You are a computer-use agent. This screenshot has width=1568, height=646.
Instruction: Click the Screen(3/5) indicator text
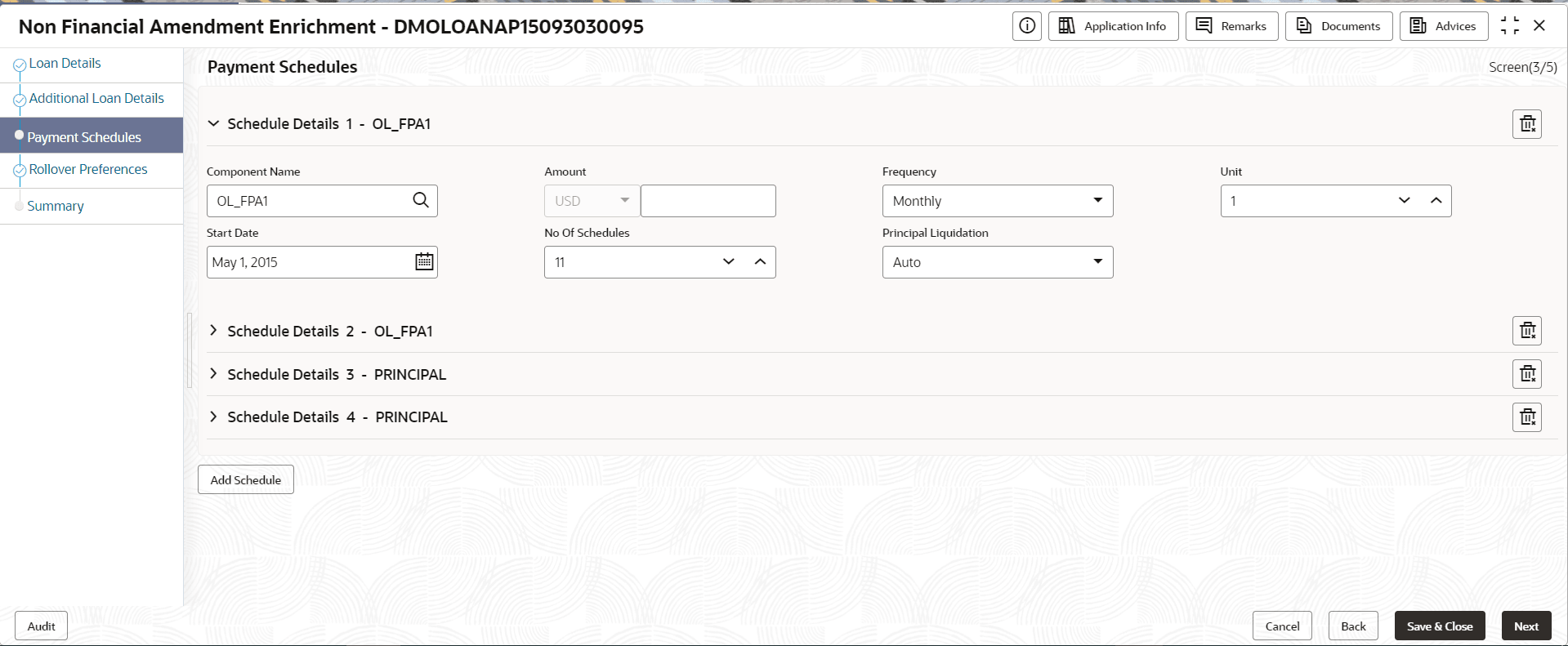pyautogui.click(x=1523, y=68)
